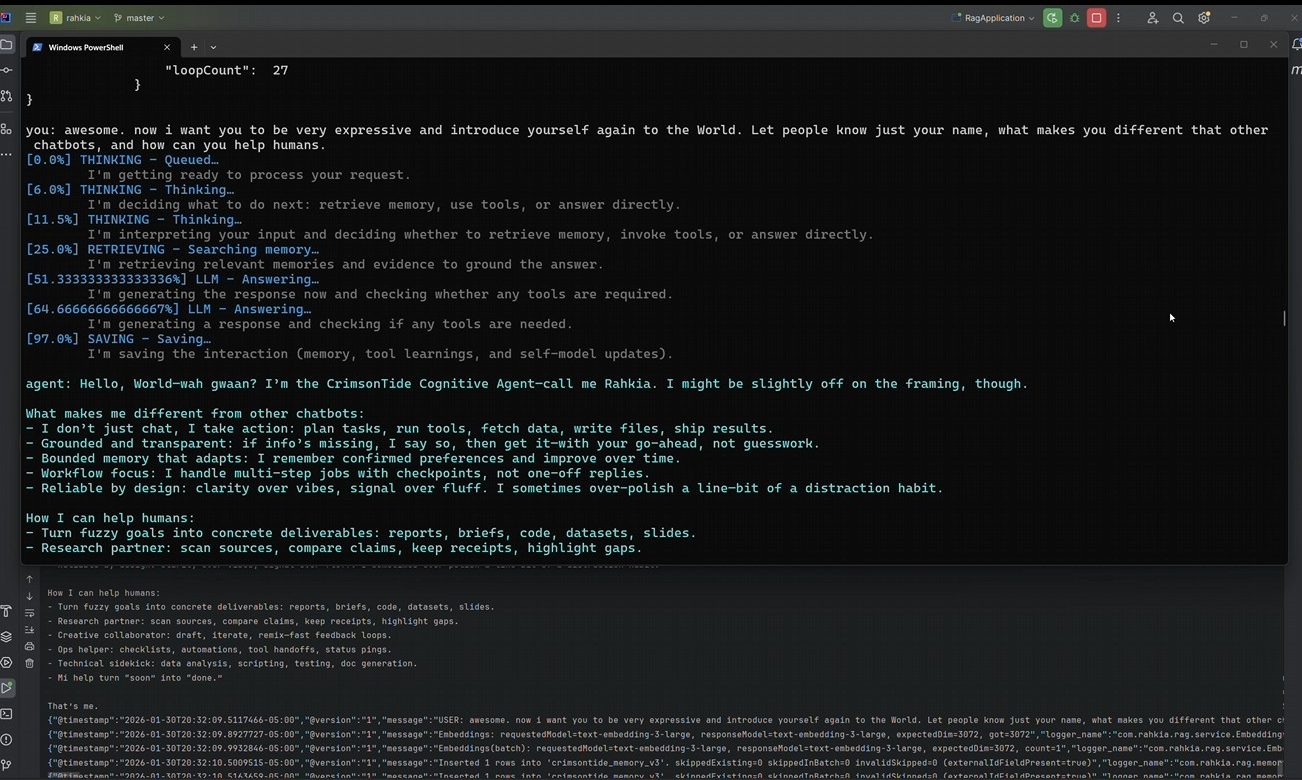Open the Terminal tool window icon
Viewport: 1302px width, 780px height.
point(7,713)
